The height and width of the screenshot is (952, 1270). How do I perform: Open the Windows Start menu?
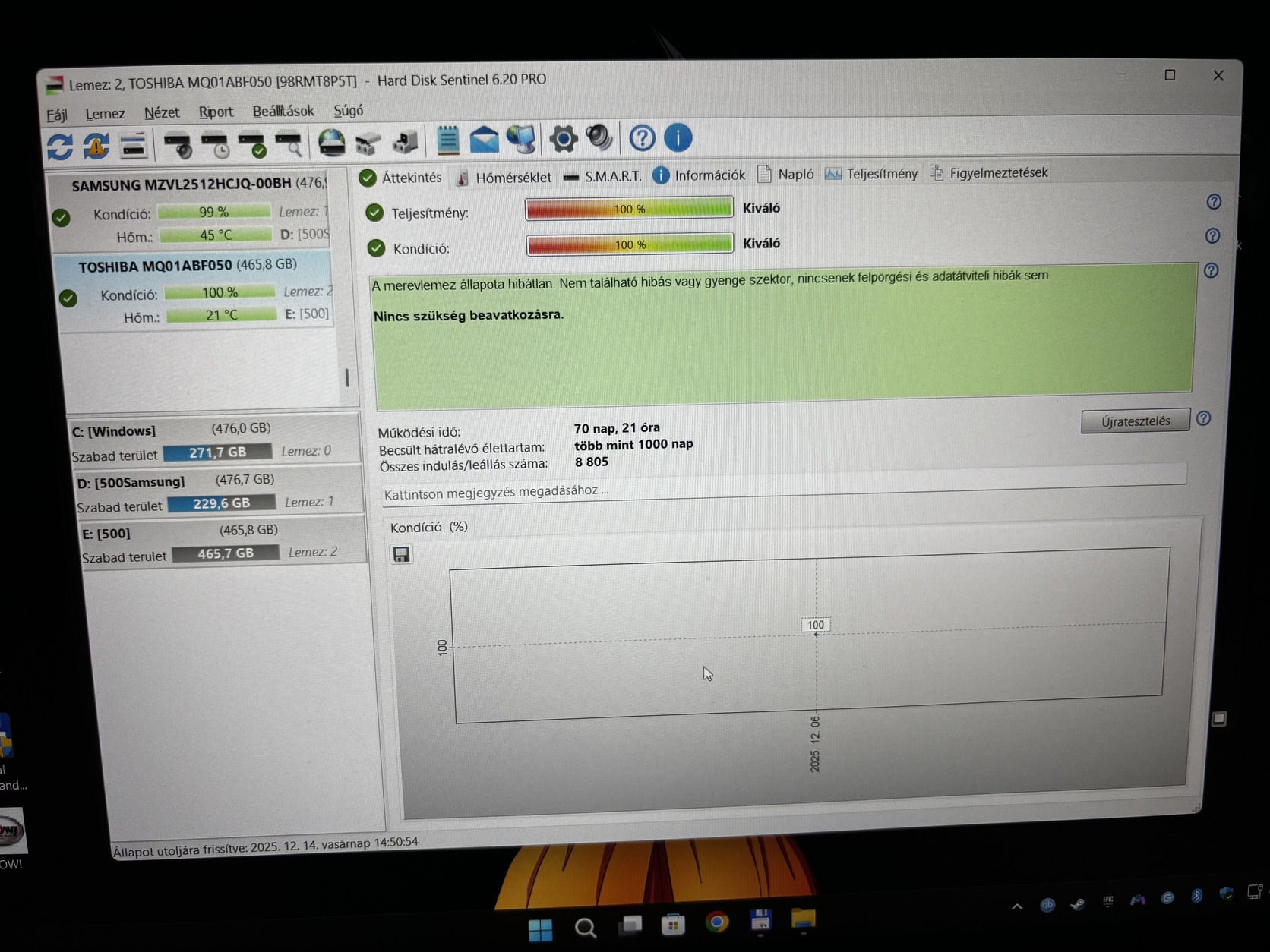click(541, 929)
